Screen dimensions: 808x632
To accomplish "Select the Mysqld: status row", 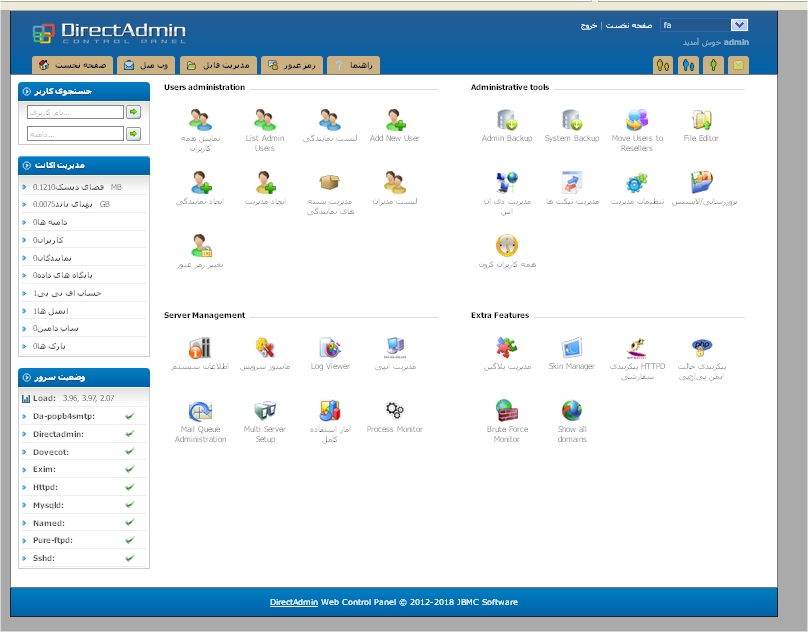I will pos(84,505).
